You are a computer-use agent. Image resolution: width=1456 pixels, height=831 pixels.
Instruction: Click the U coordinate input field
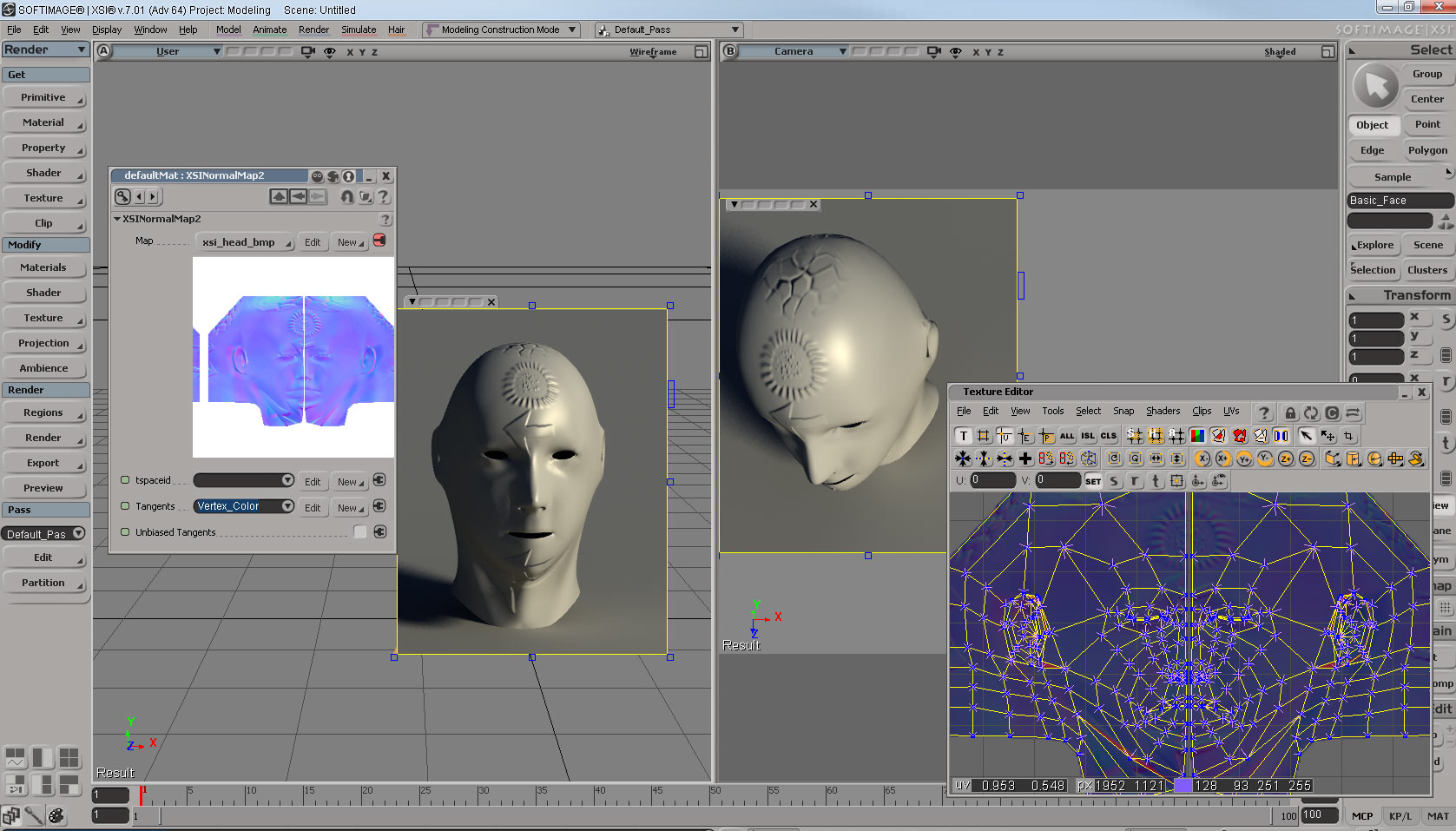pyautogui.click(x=992, y=480)
